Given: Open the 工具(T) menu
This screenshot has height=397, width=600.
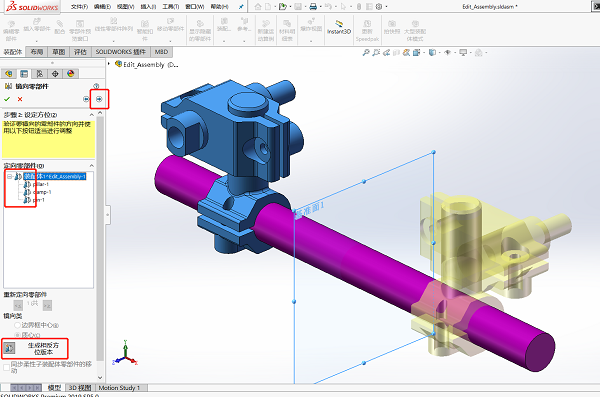Looking at the screenshot, I should [x=171, y=7].
